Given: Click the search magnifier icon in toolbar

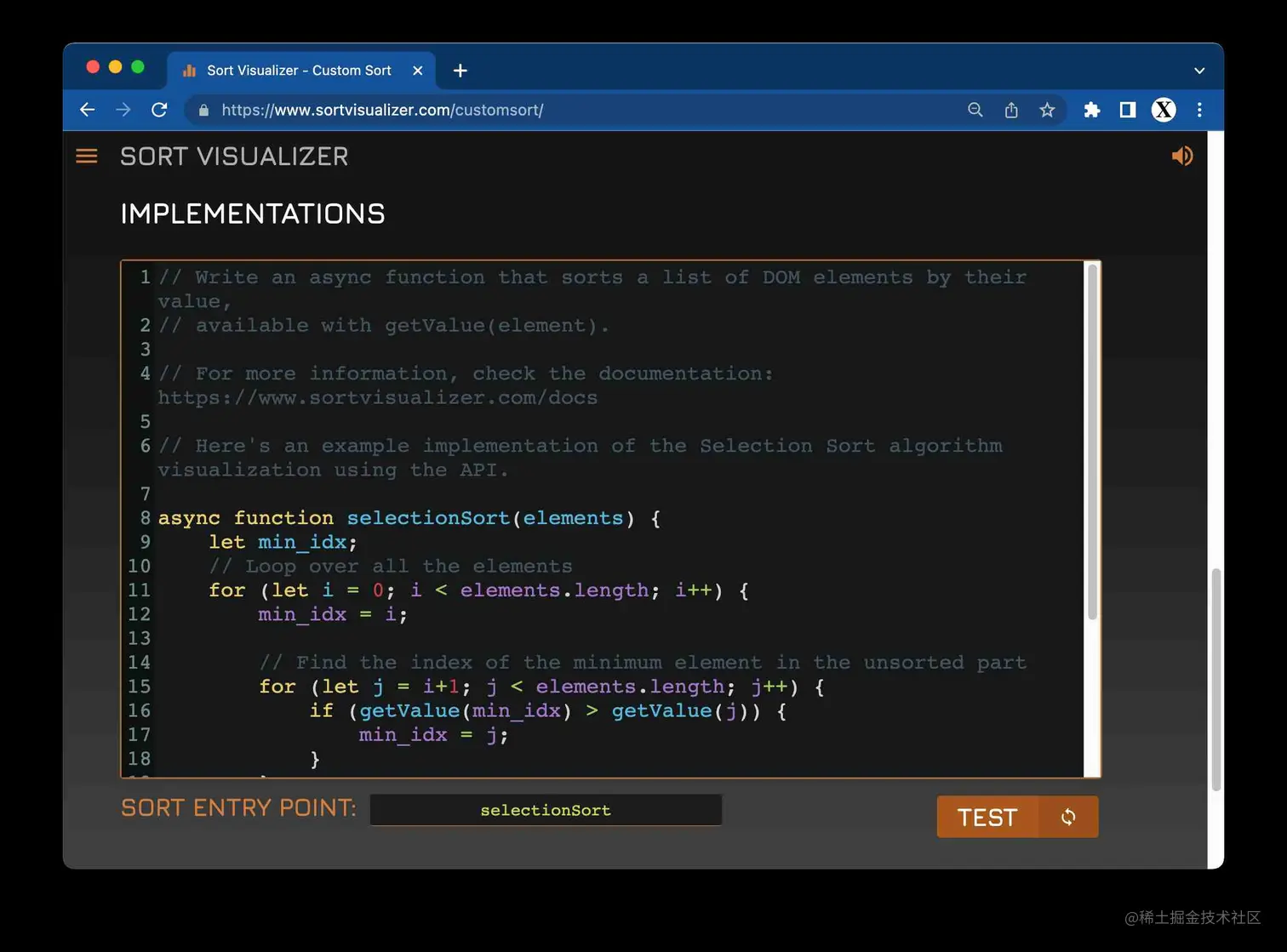Looking at the screenshot, I should pyautogui.click(x=975, y=110).
